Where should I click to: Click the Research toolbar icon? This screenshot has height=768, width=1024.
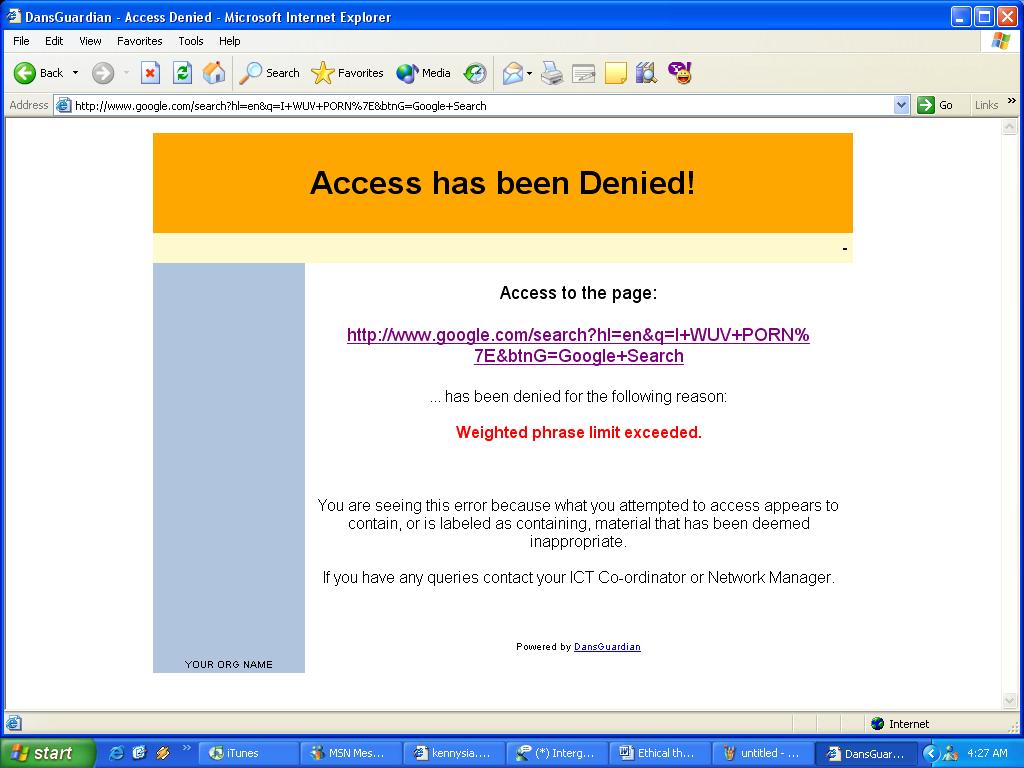(x=646, y=73)
